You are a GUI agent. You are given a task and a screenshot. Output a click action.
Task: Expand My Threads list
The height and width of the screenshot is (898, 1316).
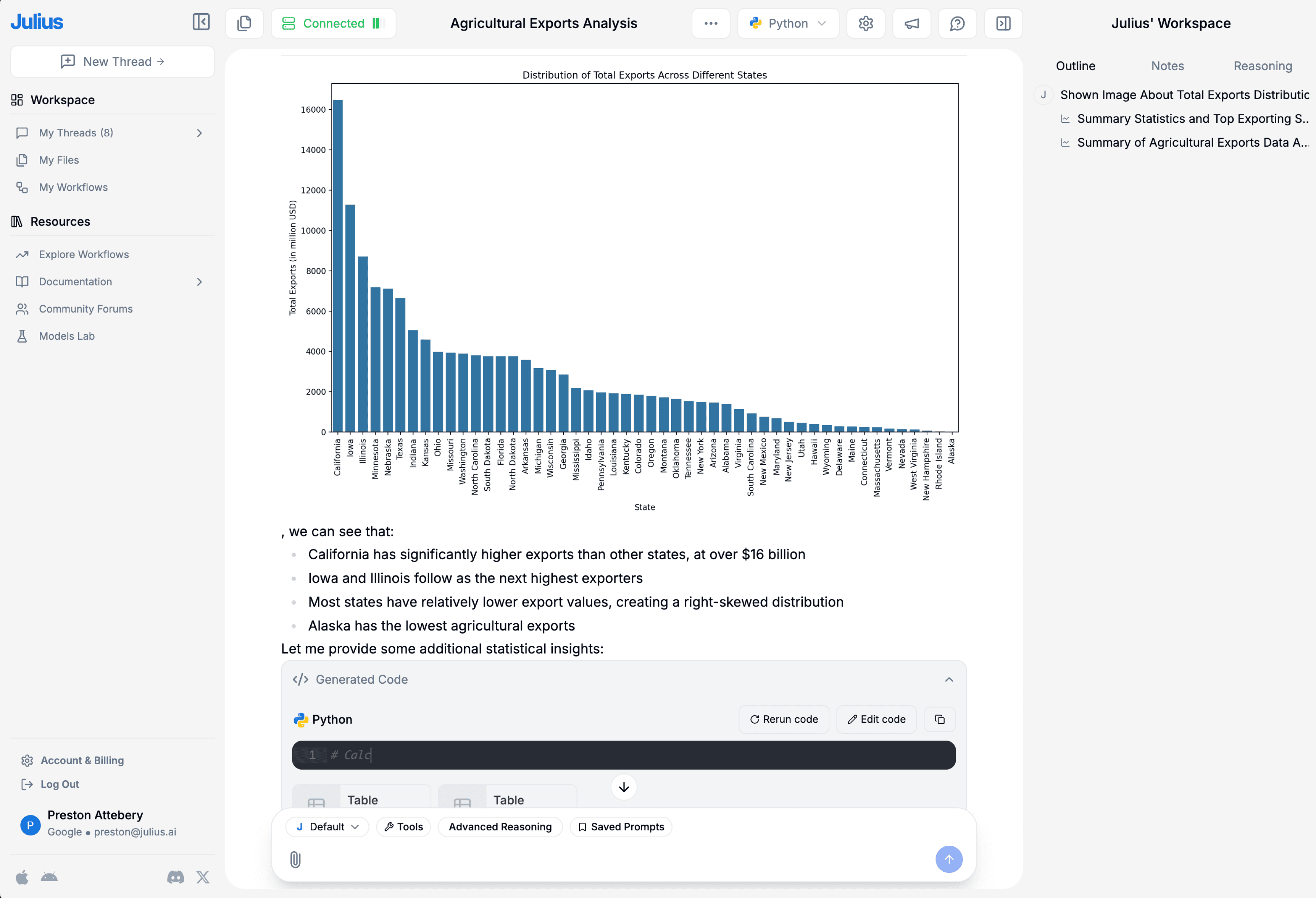[x=199, y=133]
